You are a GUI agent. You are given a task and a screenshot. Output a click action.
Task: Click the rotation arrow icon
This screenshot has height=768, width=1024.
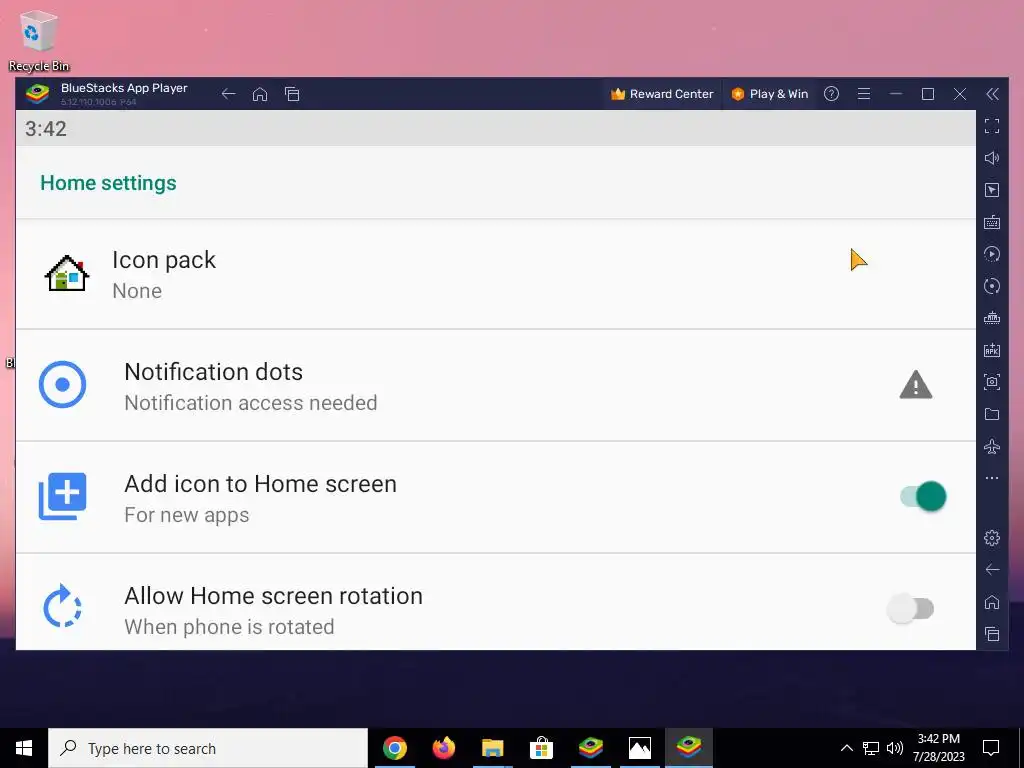[63, 606]
